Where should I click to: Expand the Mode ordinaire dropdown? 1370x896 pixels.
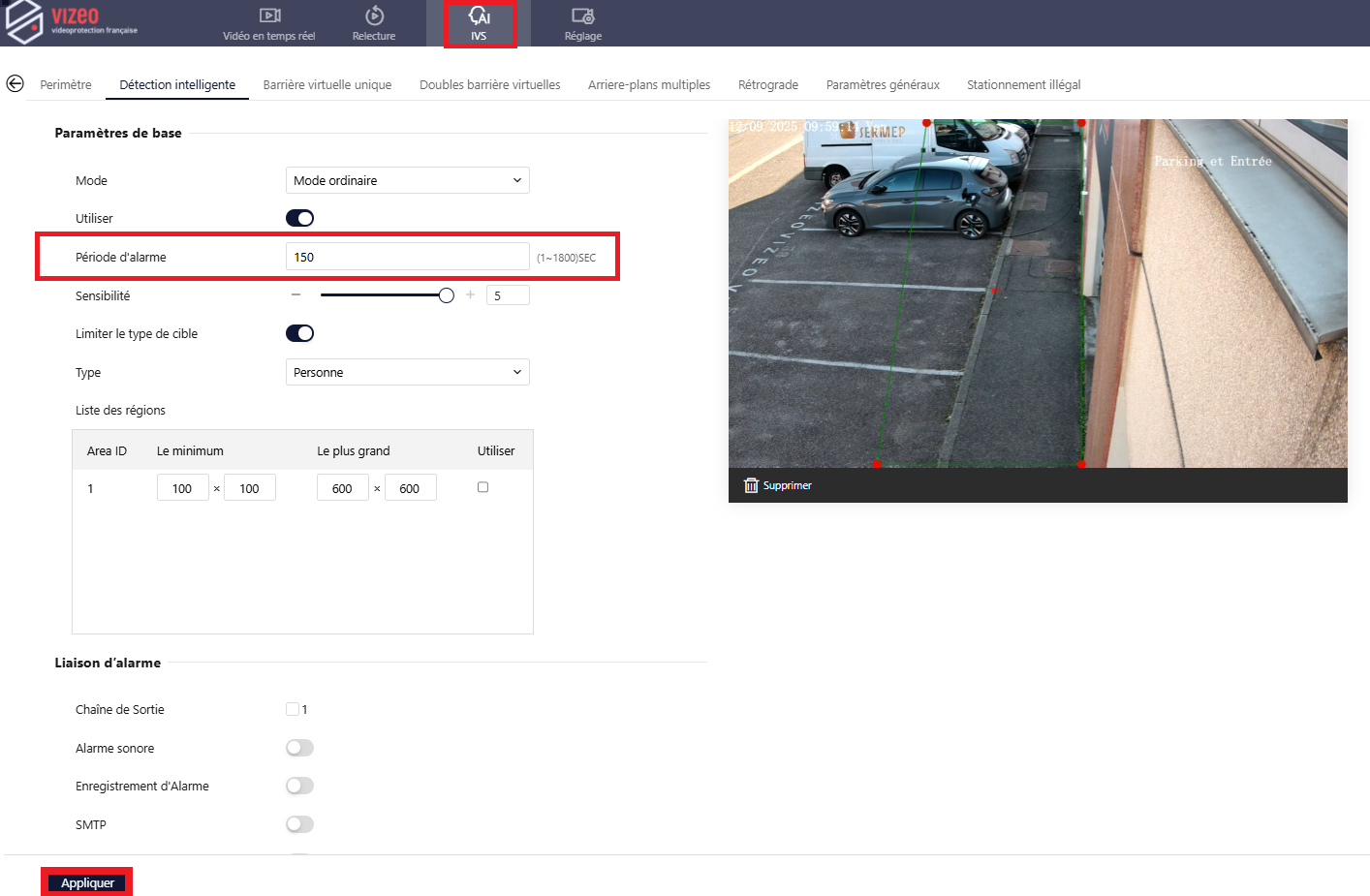point(407,180)
